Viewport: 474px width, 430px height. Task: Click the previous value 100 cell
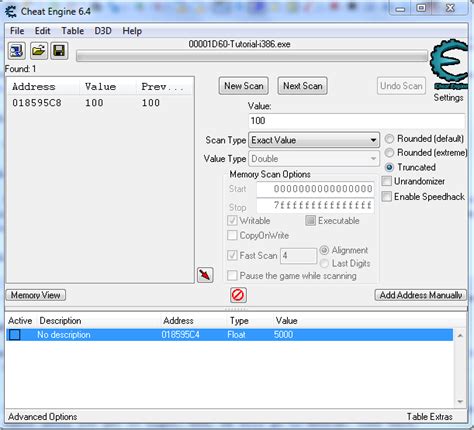(x=151, y=103)
